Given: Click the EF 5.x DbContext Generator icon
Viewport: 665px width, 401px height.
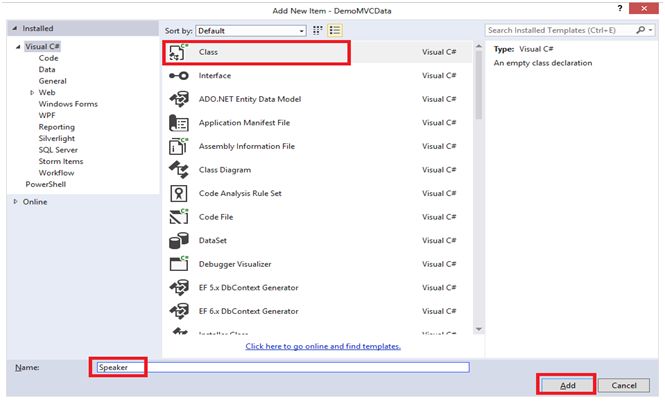Looking at the screenshot, I should pos(179,287).
